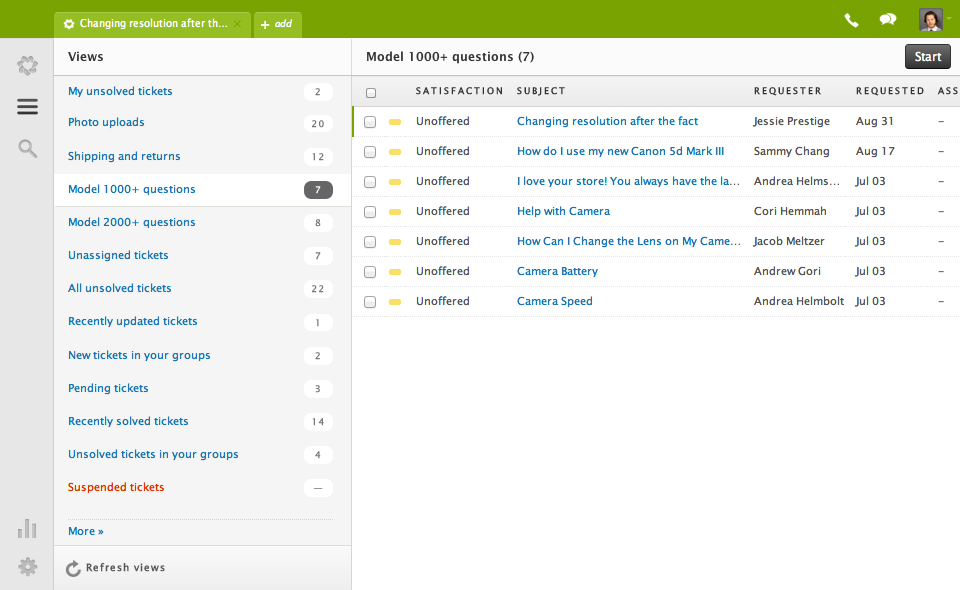Select the Suspended tickets view
960x590 pixels.
[116, 487]
